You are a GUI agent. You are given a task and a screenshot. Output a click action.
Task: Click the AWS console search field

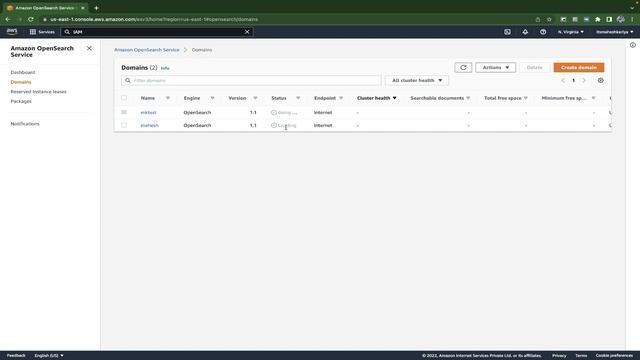157,32
